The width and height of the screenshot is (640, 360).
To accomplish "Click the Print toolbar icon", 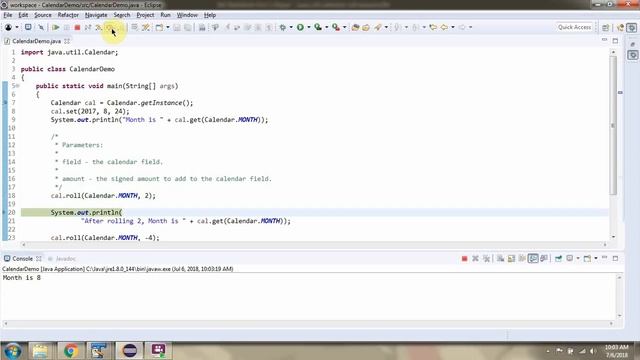I will click(x=202, y=27).
